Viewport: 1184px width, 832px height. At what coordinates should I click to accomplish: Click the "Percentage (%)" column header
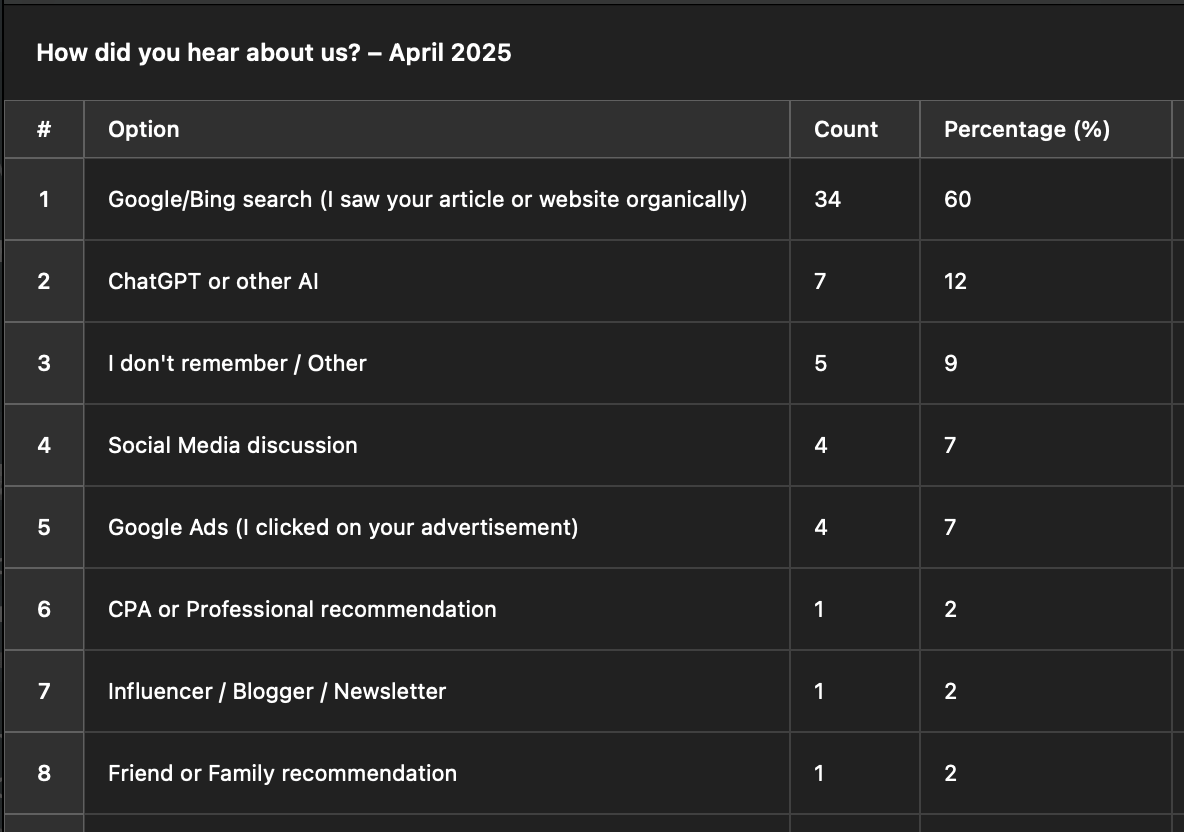point(1026,129)
